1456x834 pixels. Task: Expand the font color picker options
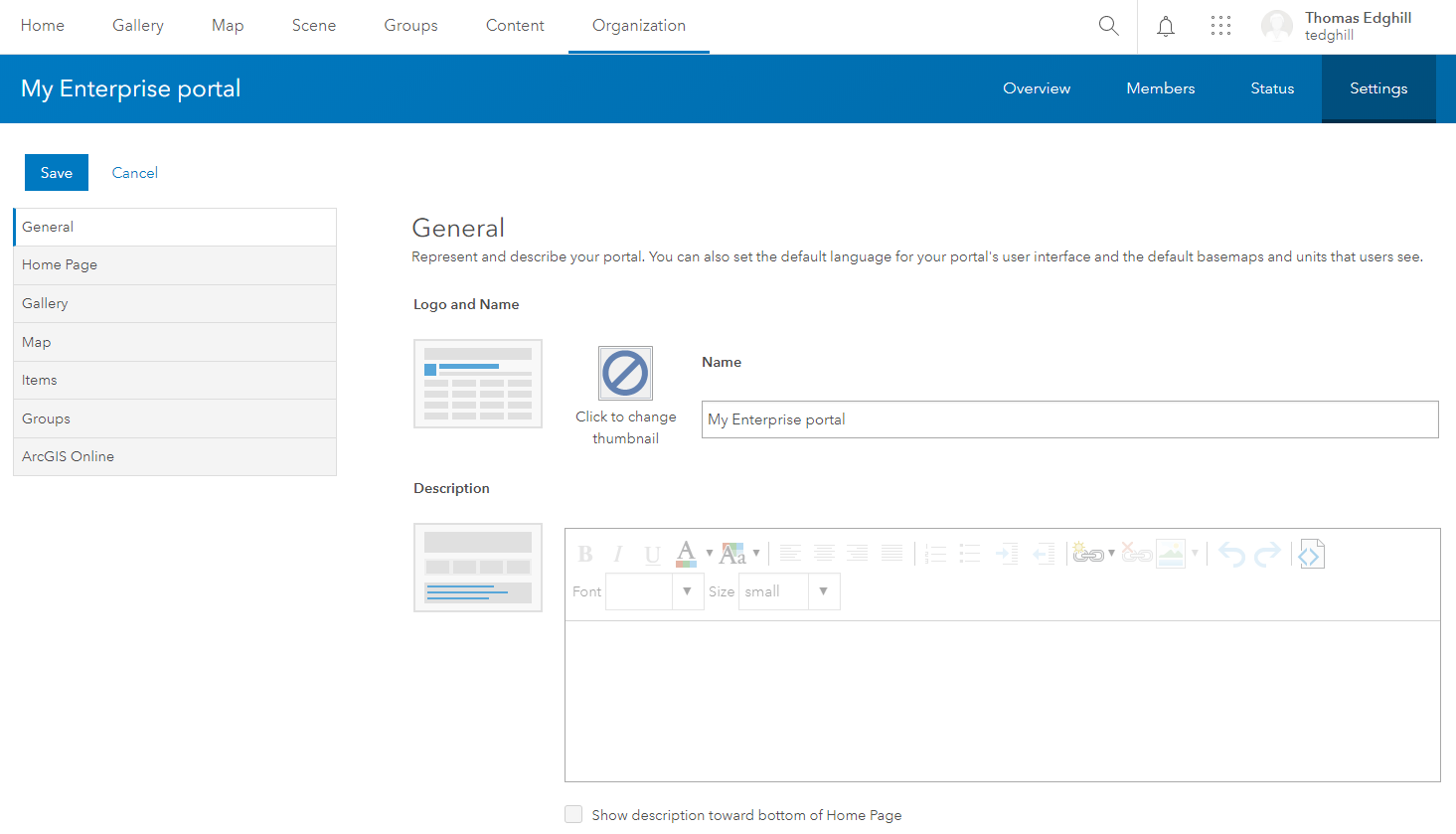[708, 554]
